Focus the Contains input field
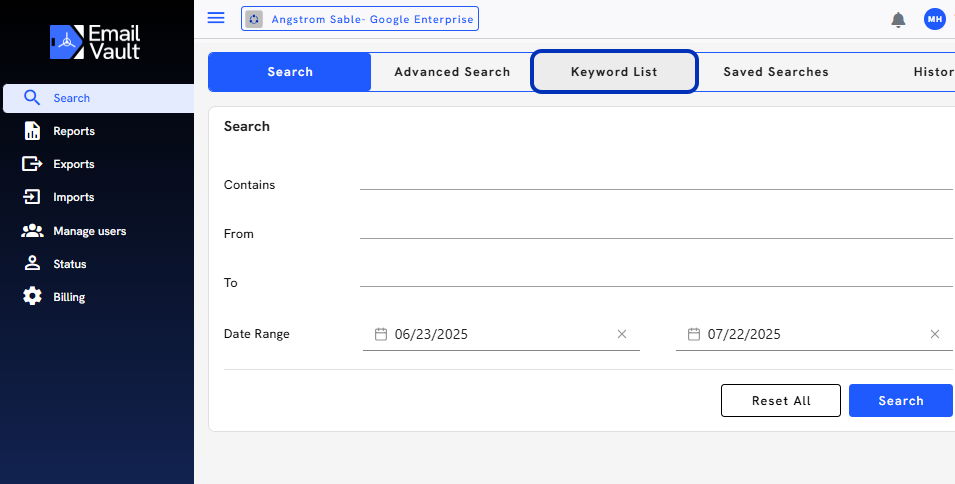The width and height of the screenshot is (955, 484). [x=656, y=181]
